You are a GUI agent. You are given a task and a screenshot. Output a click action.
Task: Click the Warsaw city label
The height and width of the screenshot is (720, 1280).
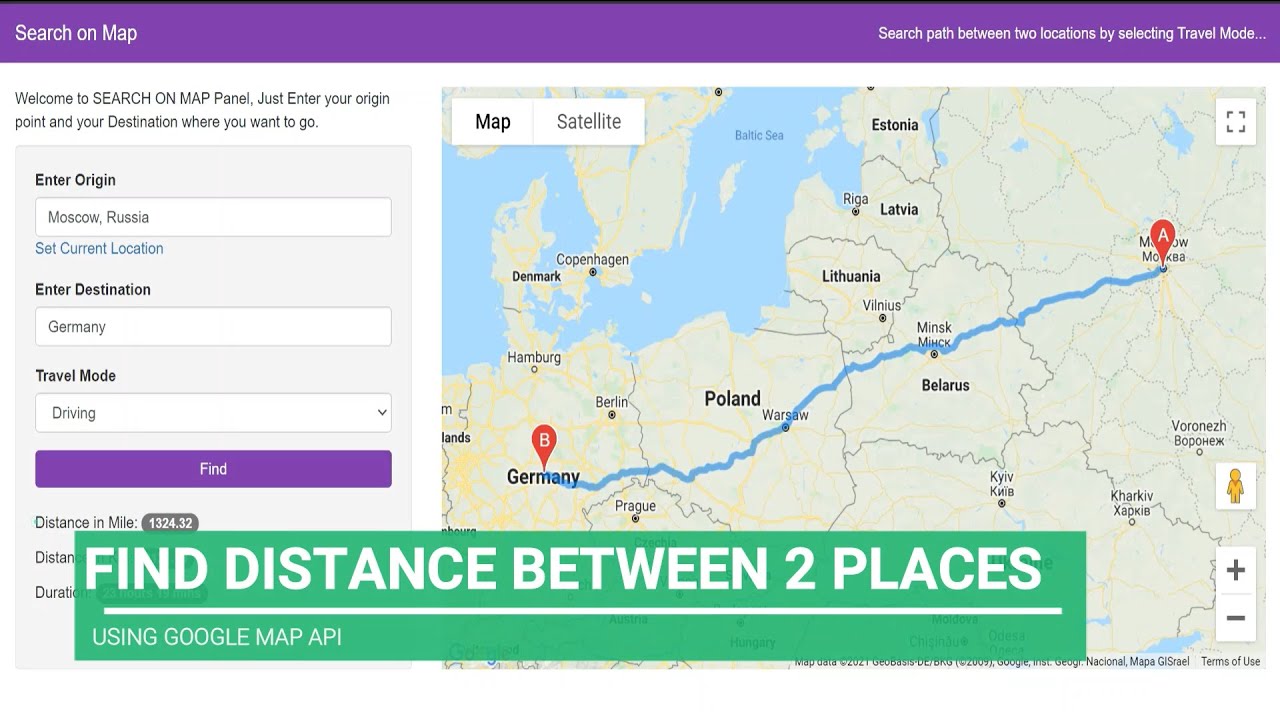point(785,415)
